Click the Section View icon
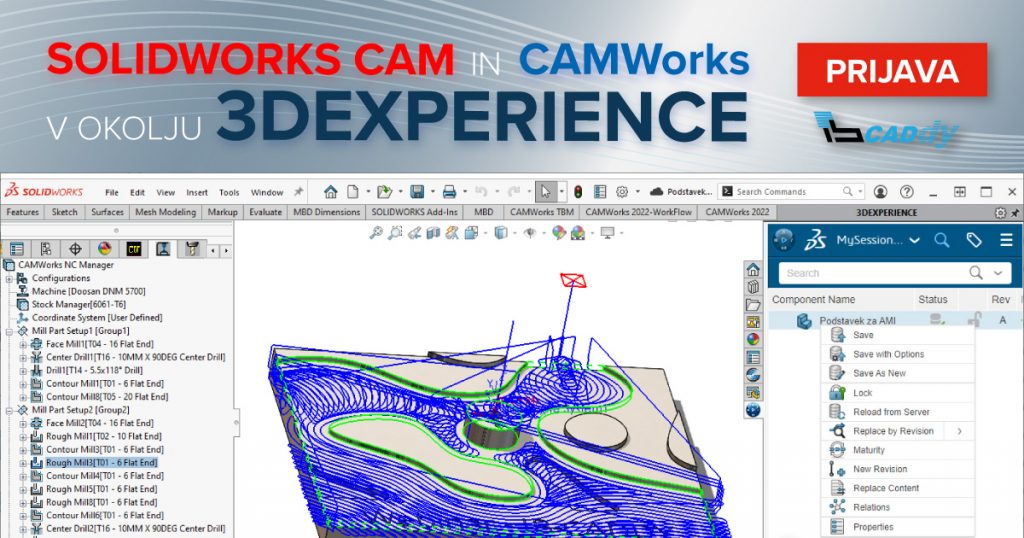 [x=433, y=232]
